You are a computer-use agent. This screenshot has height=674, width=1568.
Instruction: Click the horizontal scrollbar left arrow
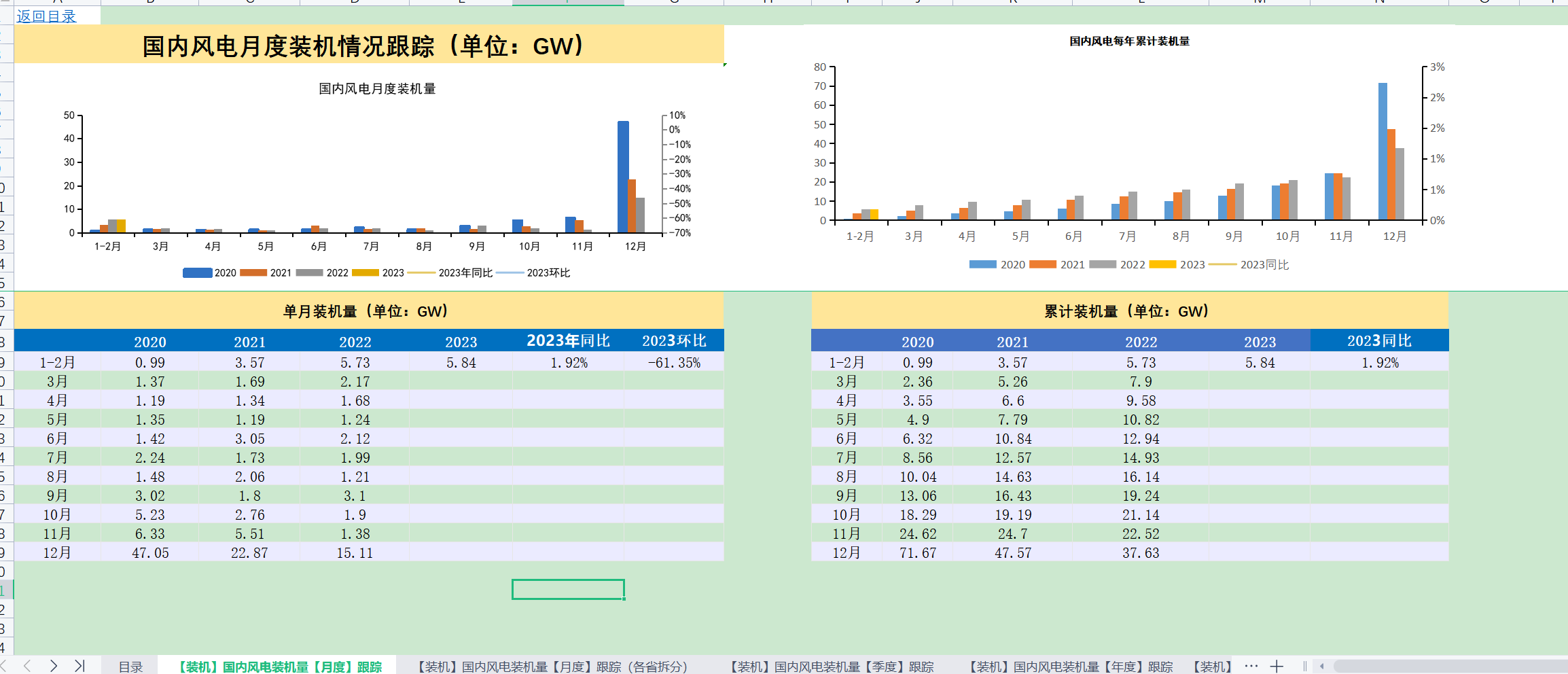click(x=1322, y=667)
